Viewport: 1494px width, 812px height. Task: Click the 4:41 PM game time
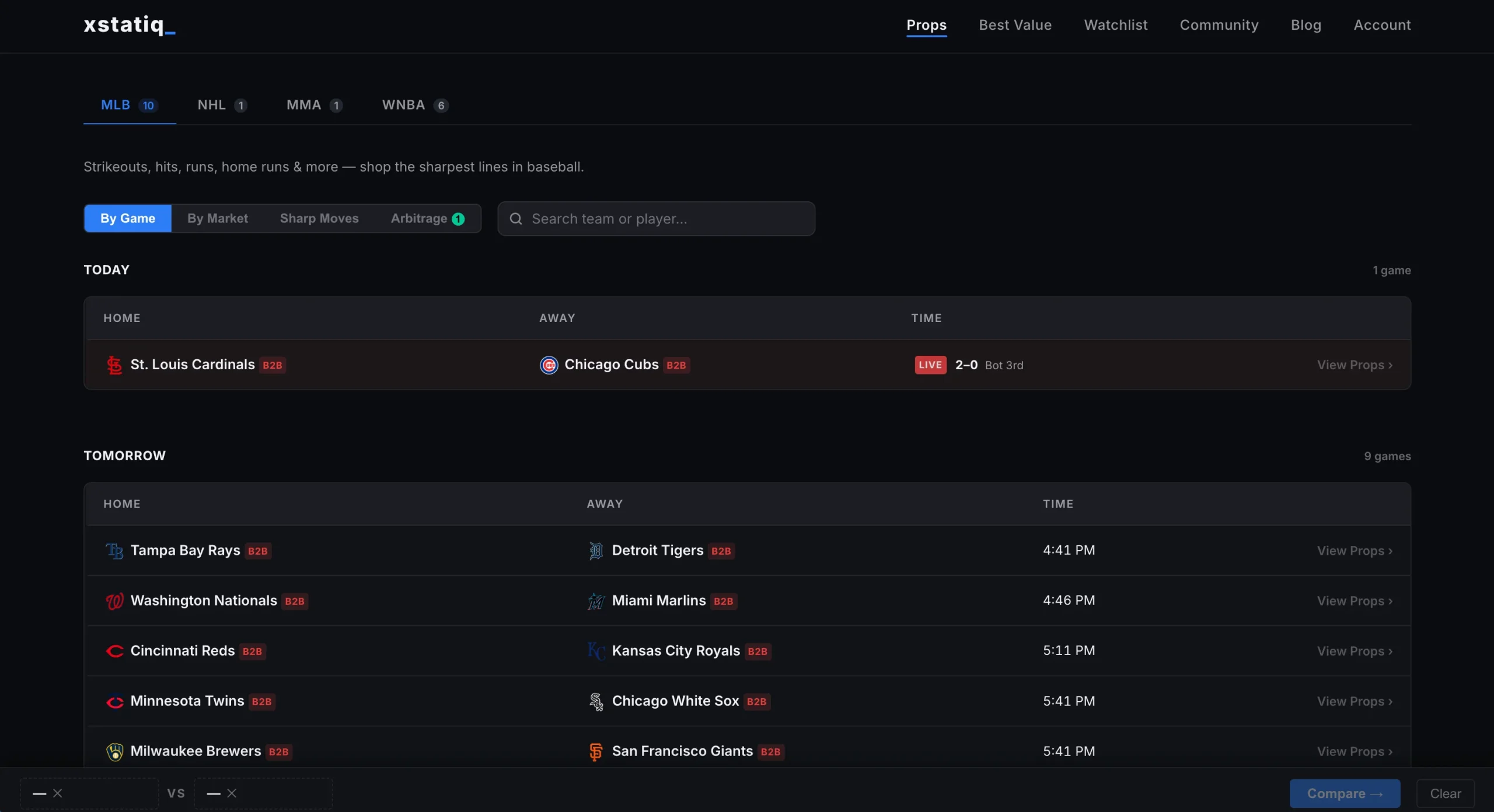click(1069, 550)
